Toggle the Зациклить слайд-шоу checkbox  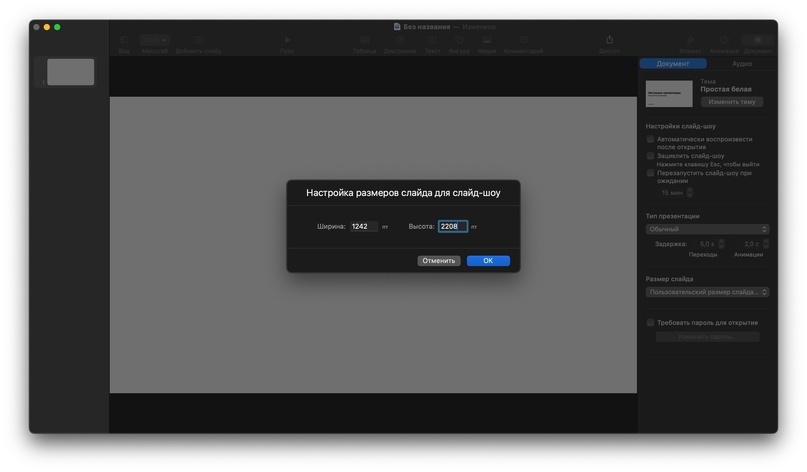[x=651, y=156]
